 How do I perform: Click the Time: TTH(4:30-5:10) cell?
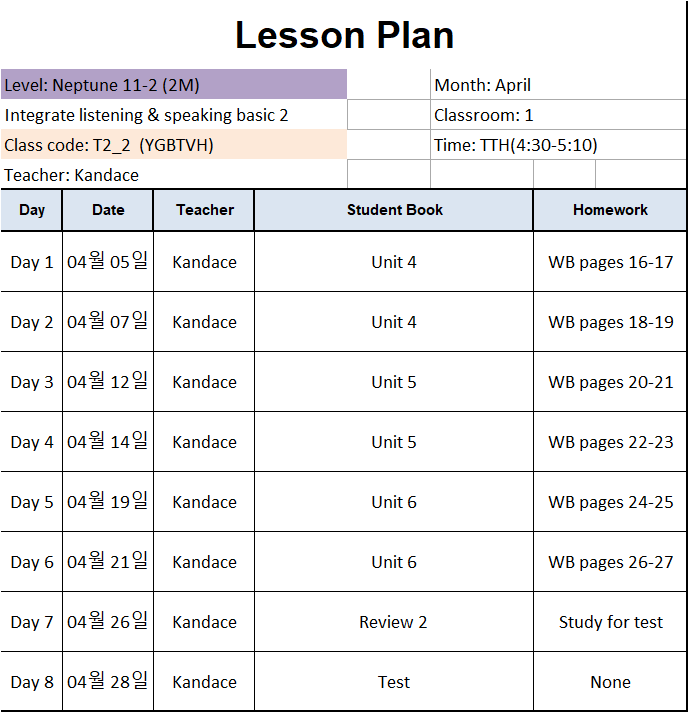click(x=558, y=144)
